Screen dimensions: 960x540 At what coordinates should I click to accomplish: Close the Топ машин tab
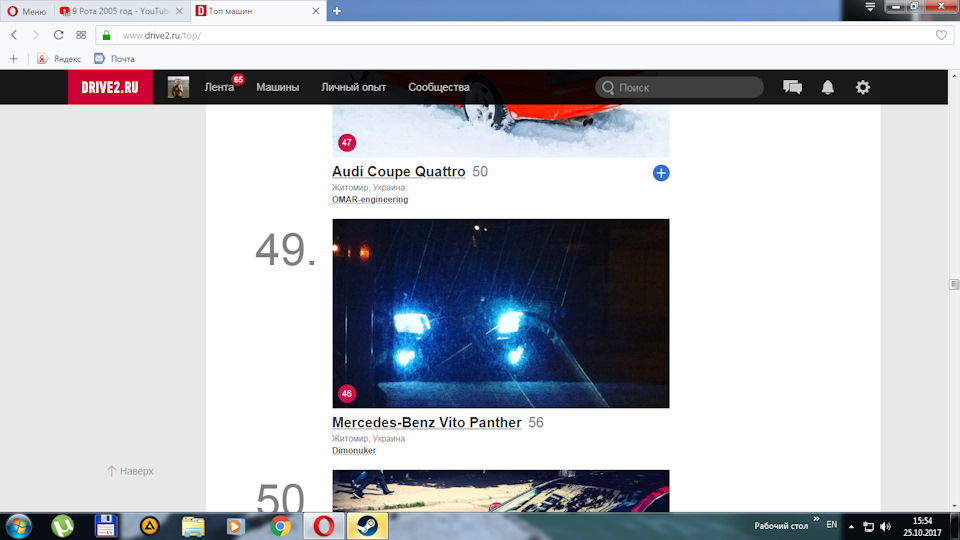(315, 11)
